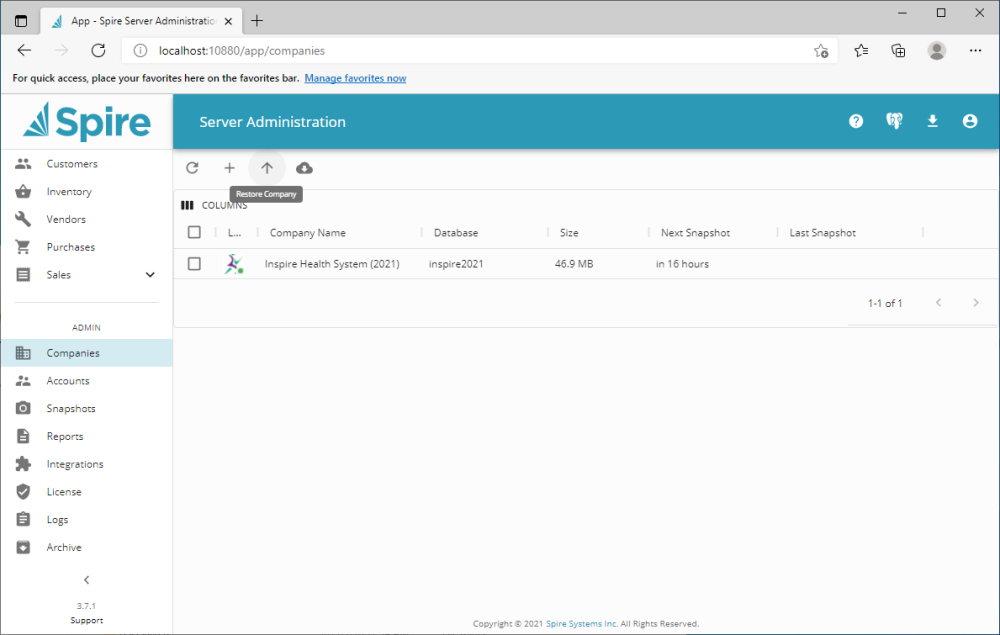Click the Reports document icon
Viewport: 1000px width, 635px height.
pyautogui.click(x=23, y=436)
